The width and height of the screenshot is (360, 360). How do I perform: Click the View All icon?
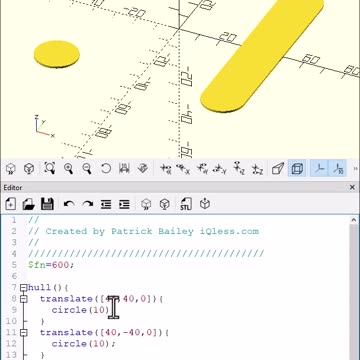pyautogui.click(x=50, y=168)
